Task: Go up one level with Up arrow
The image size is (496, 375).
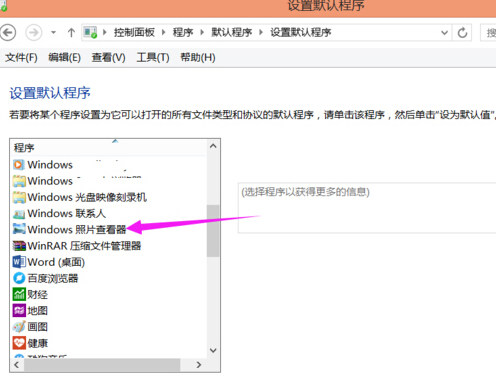Action: (71, 33)
